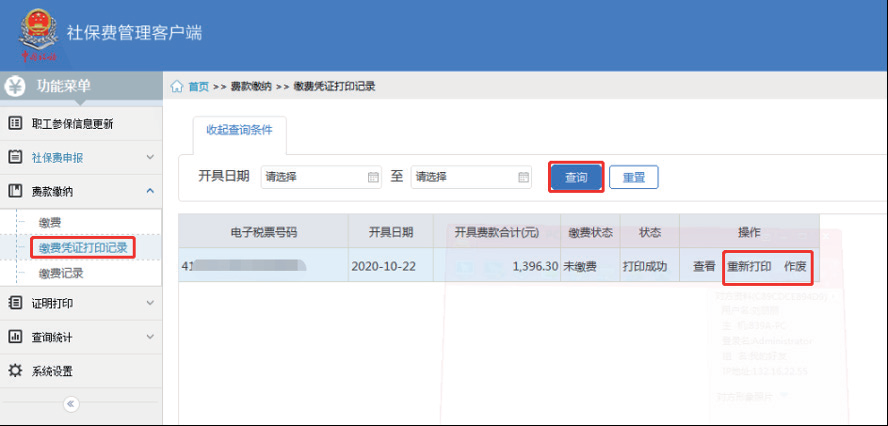Click the start date 请选择 input field
Viewport: 888px width, 426px height.
tap(312, 177)
